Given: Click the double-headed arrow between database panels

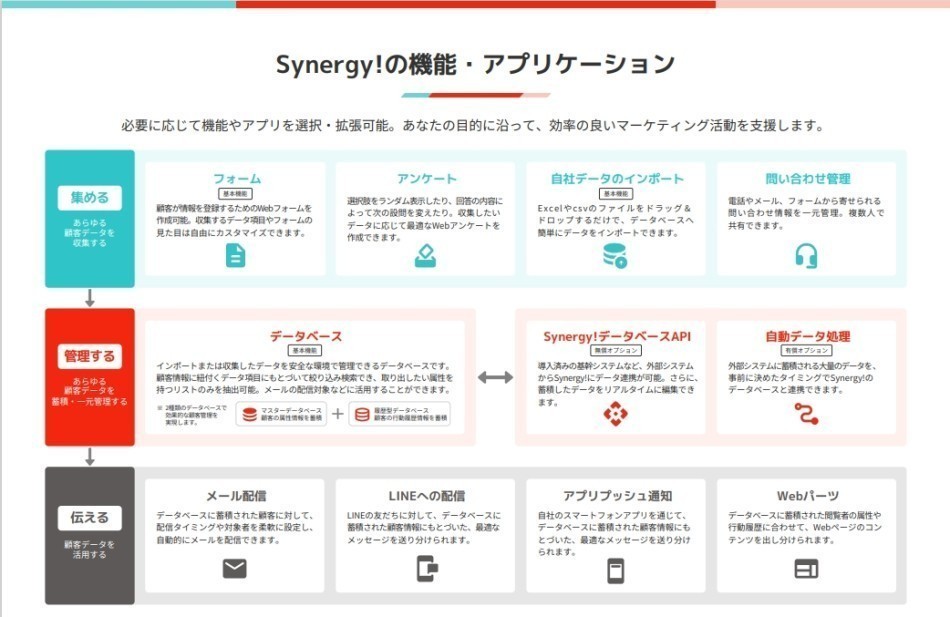Looking at the screenshot, I should tap(495, 377).
